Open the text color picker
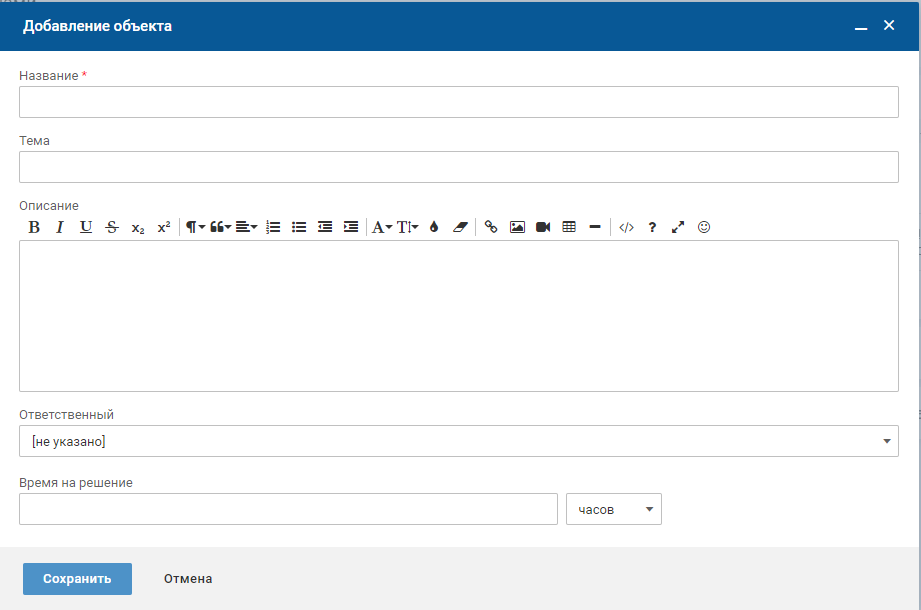The height and width of the screenshot is (610, 921). (x=434, y=227)
